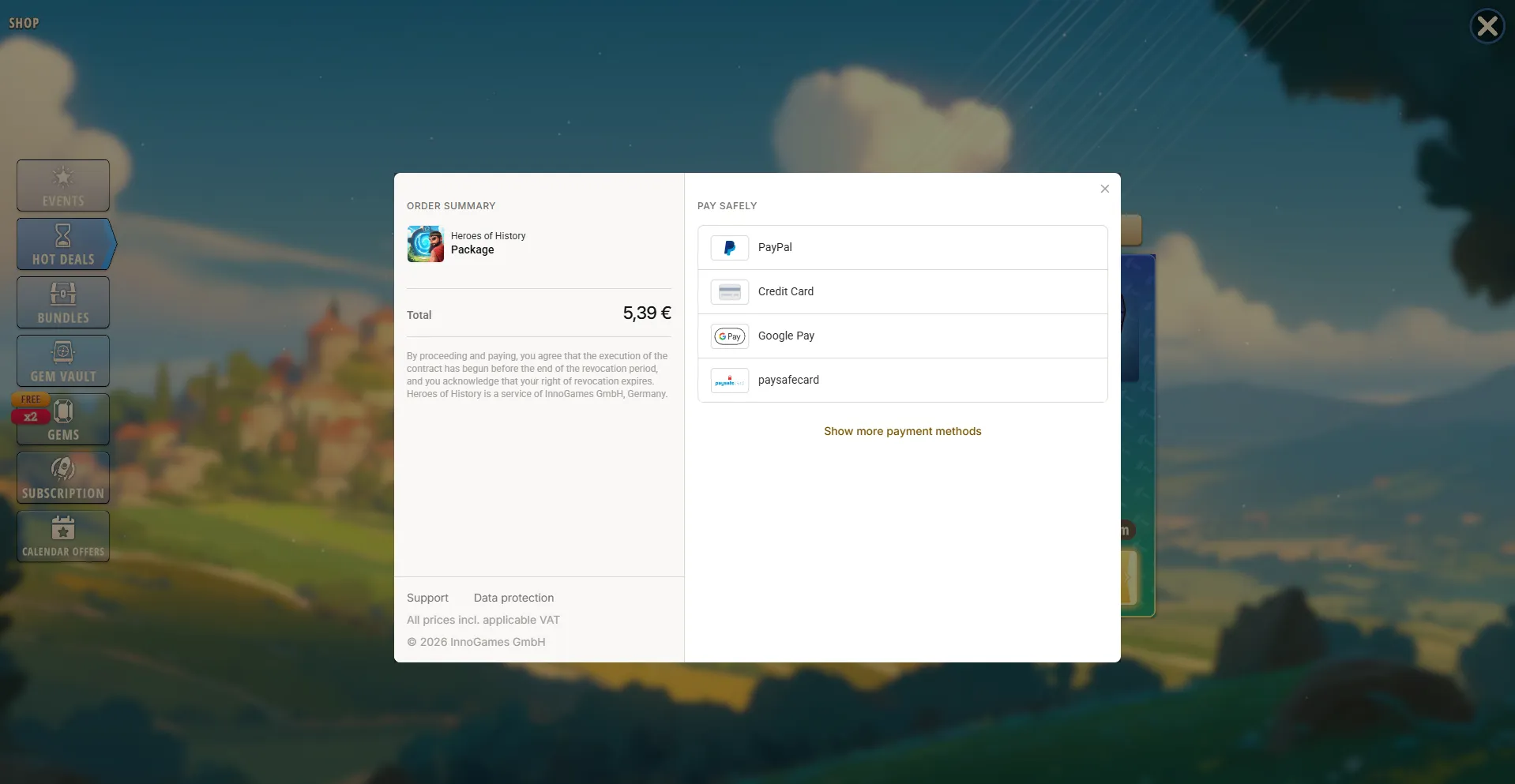Click the 'Total' label
Viewport: 1515px width, 784px height.
click(419, 315)
